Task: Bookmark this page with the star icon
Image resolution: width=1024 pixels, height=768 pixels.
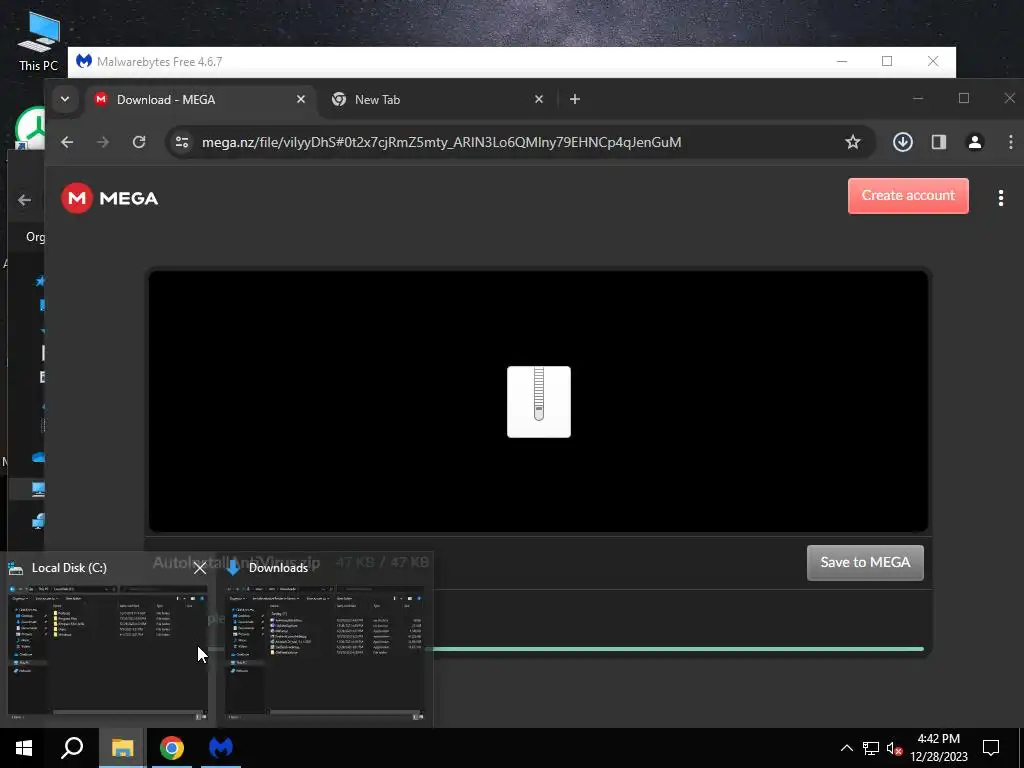Action: point(852,142)
